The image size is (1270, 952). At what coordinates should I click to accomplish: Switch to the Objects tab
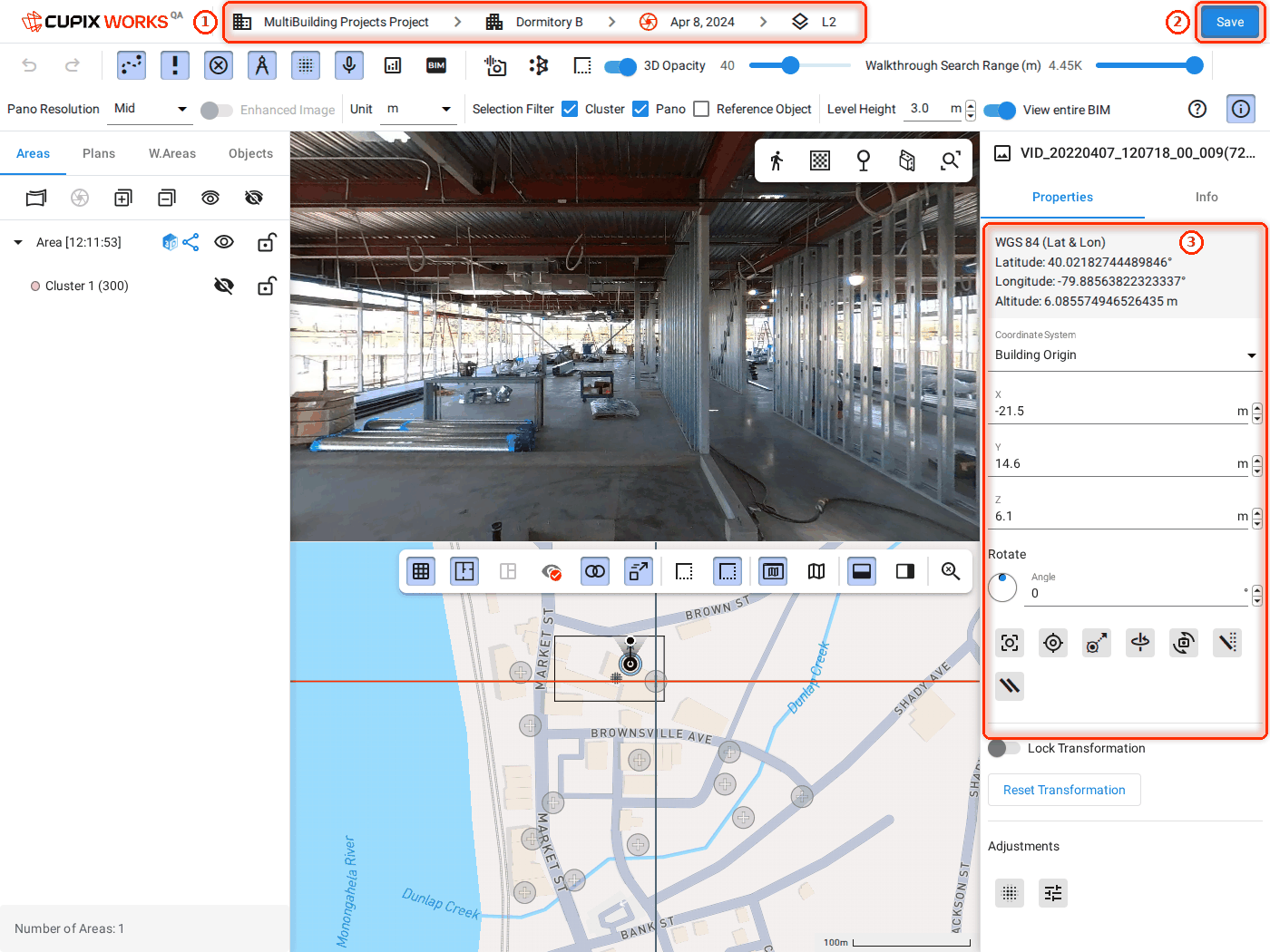tap(250, 153)
